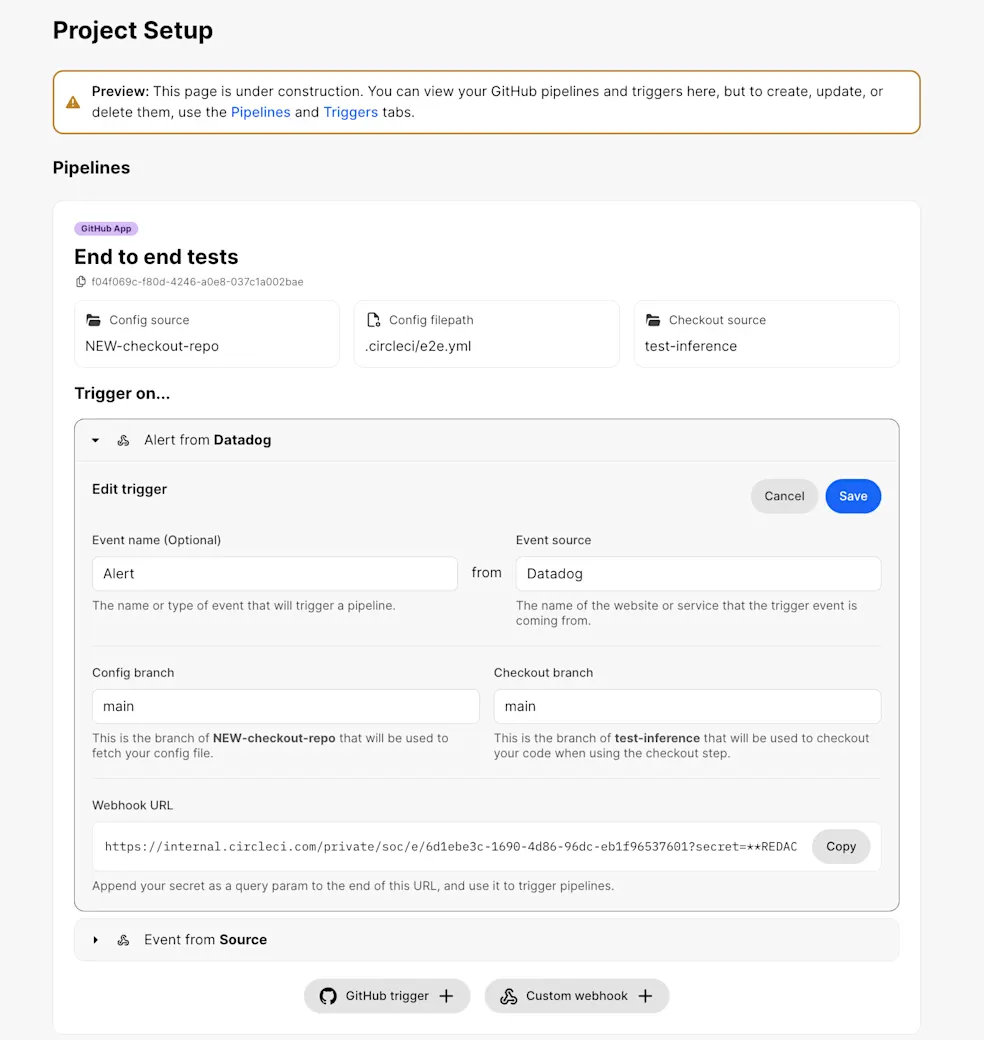This screenshot has width=984, height=1040.
Task: Click the Checkout branch field showing main
Action: click(687, 706)
